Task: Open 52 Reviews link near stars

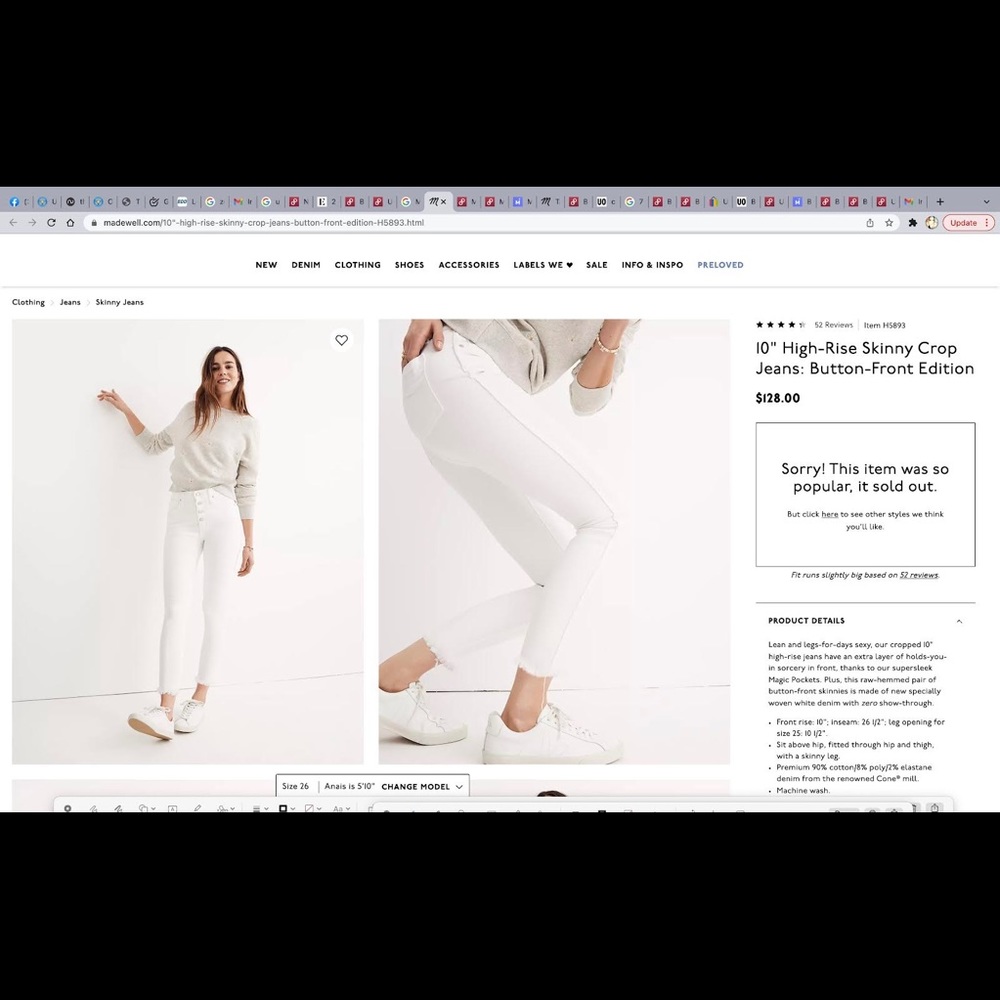Action: click(x=833, y=325)
